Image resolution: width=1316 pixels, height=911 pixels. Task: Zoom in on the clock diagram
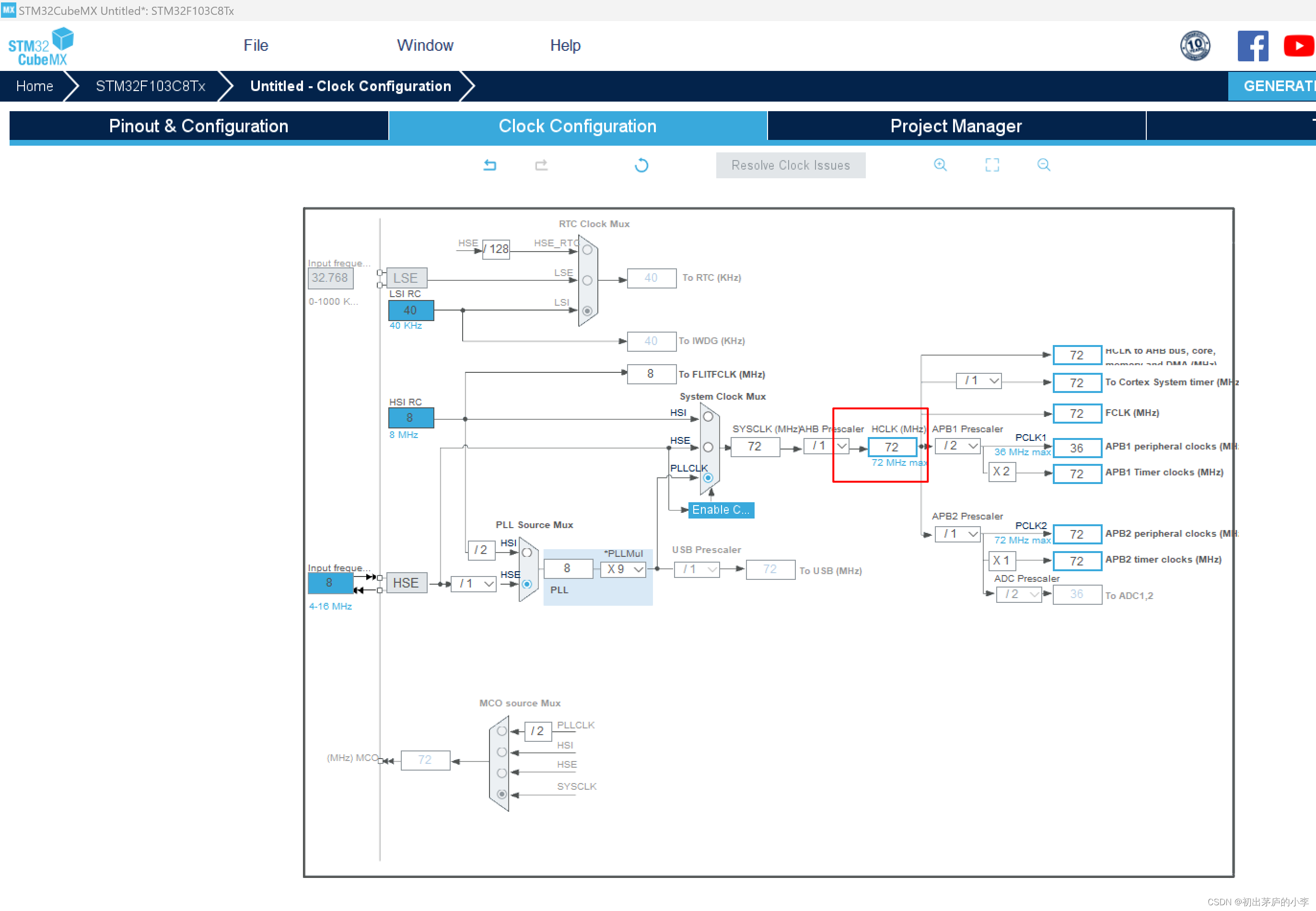[x=940, y=165]
